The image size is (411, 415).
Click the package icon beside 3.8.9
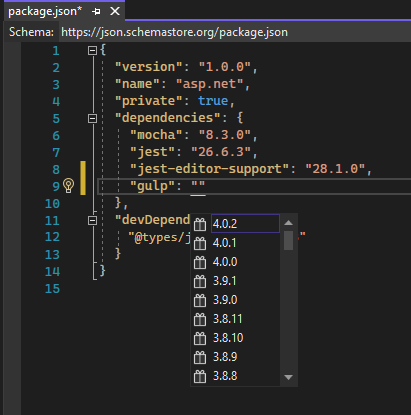pyautogui.click(x=200, y=357)
